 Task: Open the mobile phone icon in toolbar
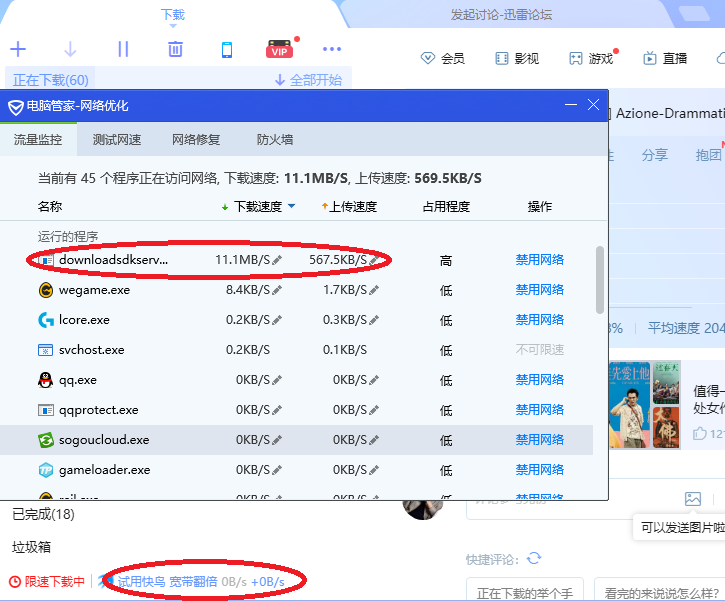(227, 49)
